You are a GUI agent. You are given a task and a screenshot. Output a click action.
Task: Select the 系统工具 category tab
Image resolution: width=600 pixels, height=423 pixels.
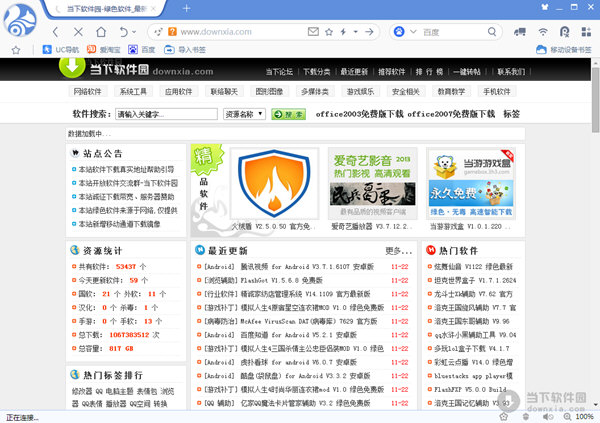pos(133,91)
